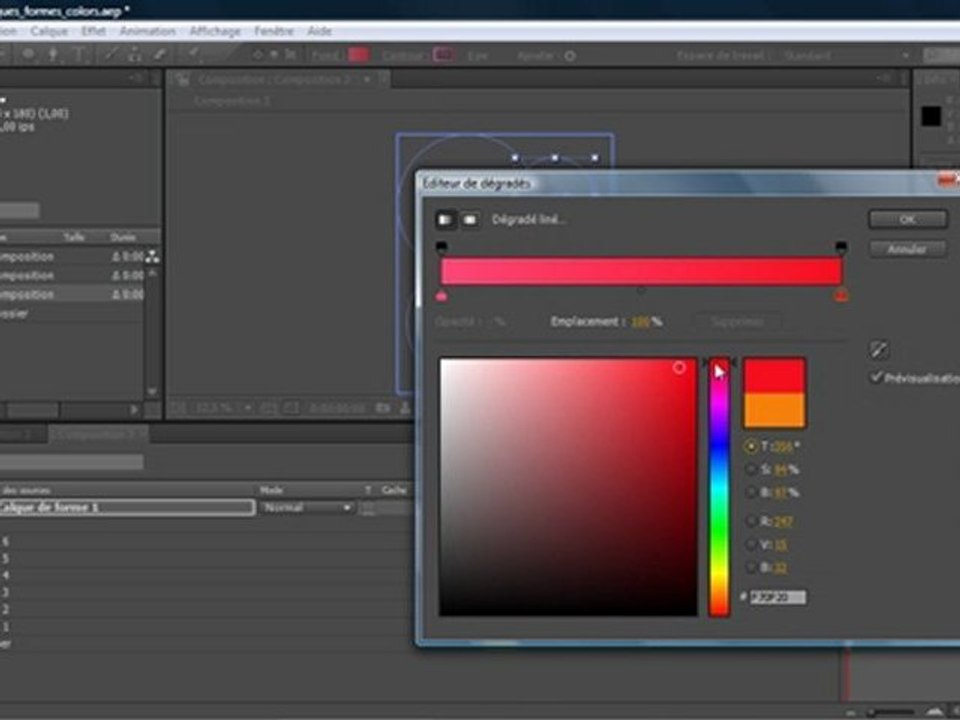This screenshot has height=720, width=960.
Task: Select the T hue radio button
Action: (751, 446)
